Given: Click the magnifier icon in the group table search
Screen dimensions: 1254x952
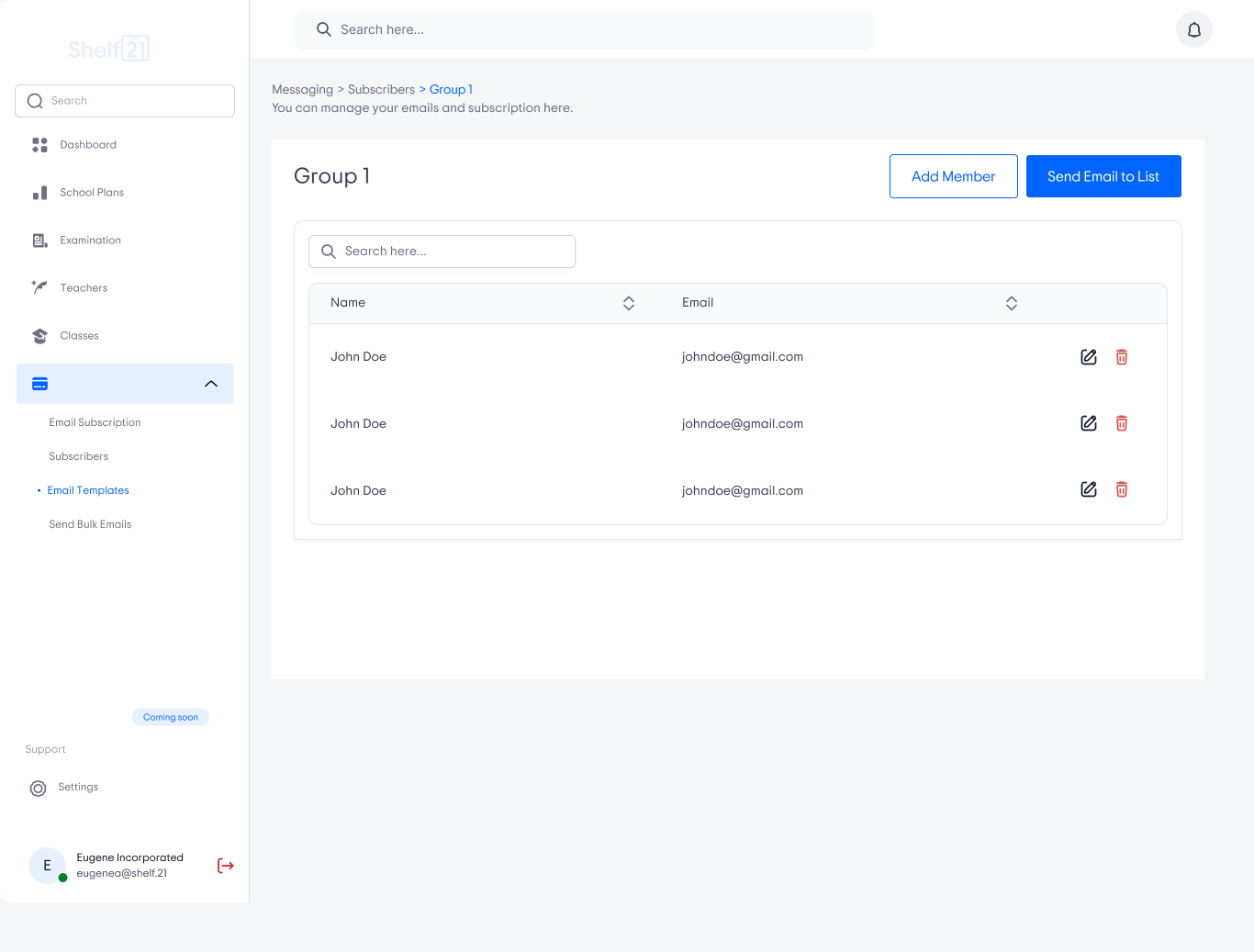Looking at the screenshot, I should point(329,252).
